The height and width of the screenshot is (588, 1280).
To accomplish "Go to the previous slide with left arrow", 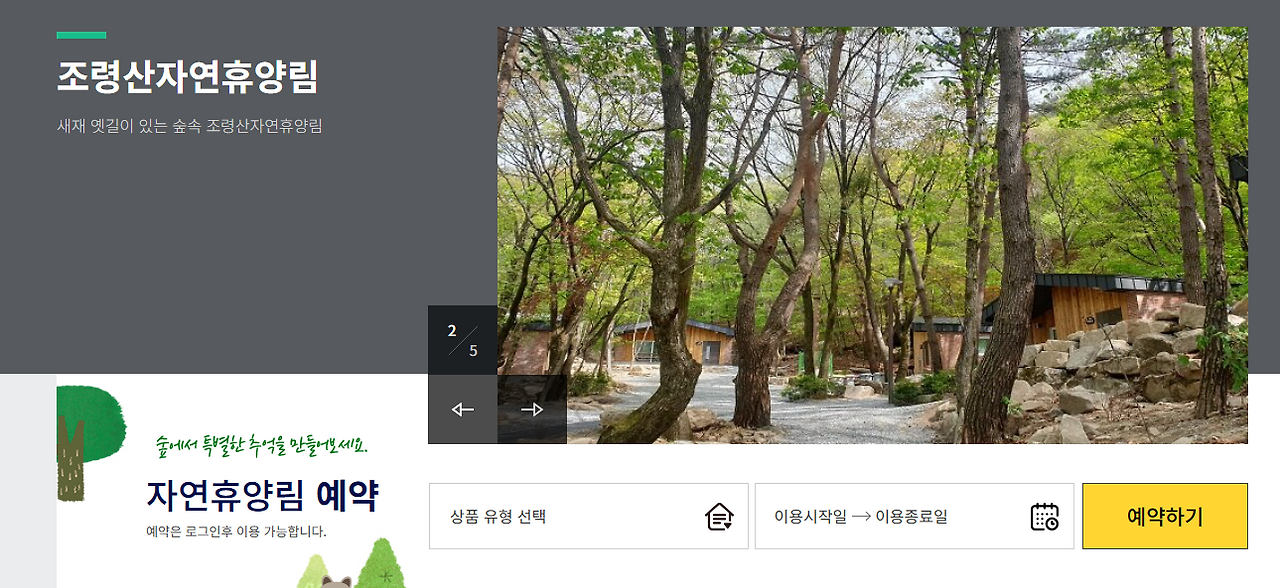I will (x=462, y=409).
